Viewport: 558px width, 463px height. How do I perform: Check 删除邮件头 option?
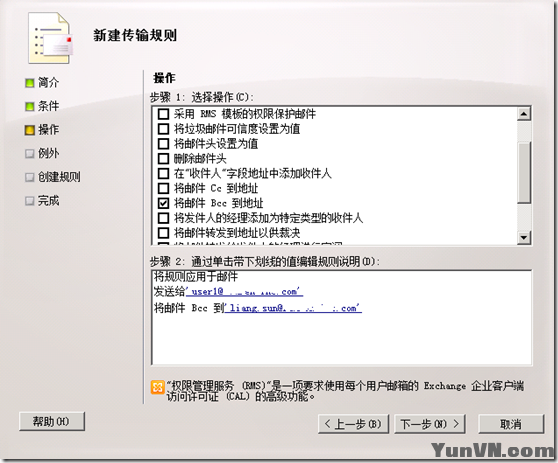[163, 158]
